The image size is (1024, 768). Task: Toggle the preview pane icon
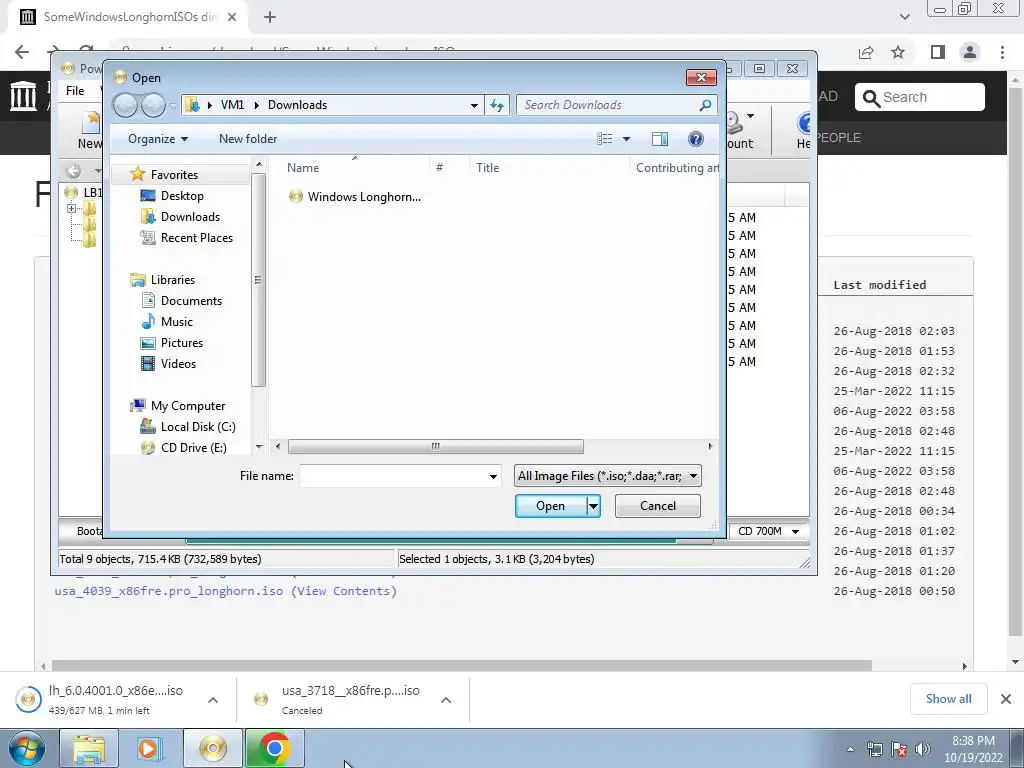[x=660, y=138]
